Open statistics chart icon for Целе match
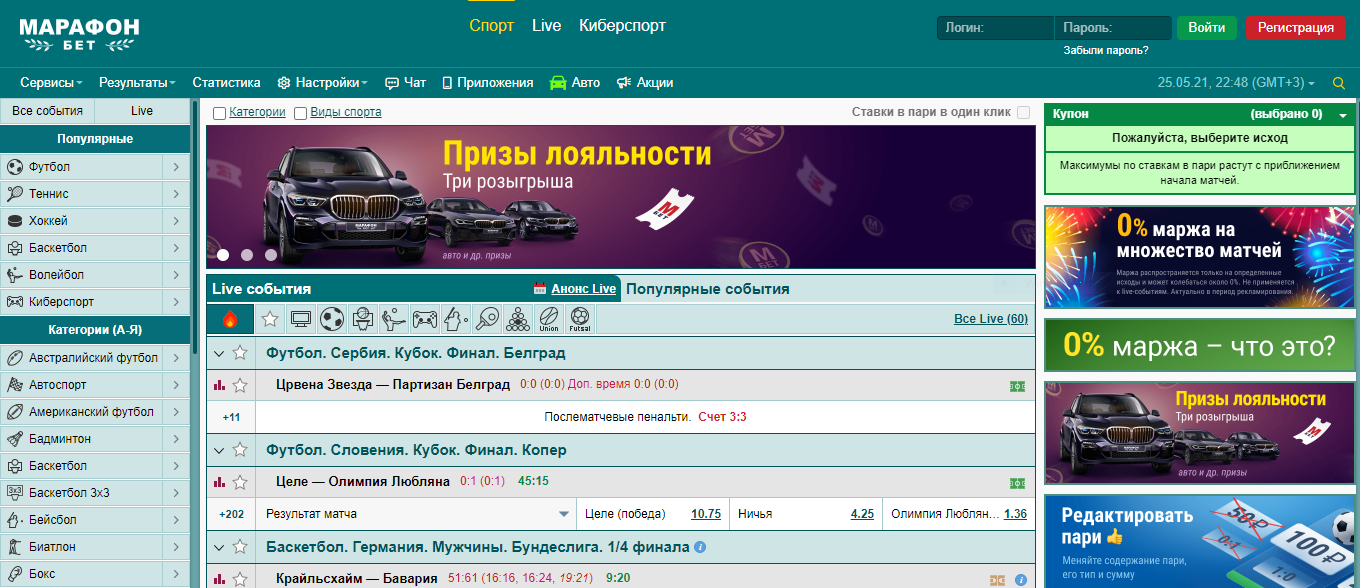The image size is (1360, 588). 219,482
